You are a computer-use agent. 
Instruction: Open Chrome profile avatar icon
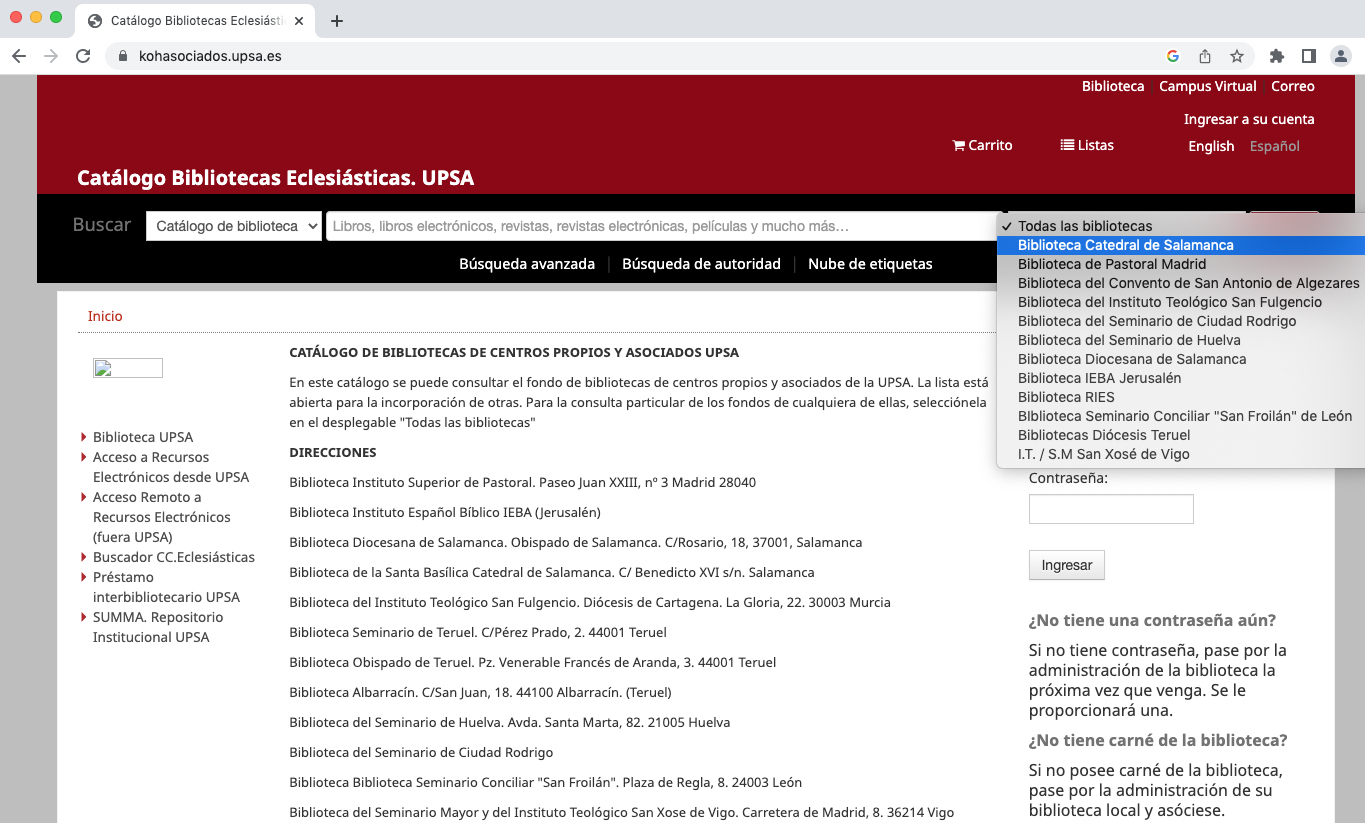[1341, 56]
